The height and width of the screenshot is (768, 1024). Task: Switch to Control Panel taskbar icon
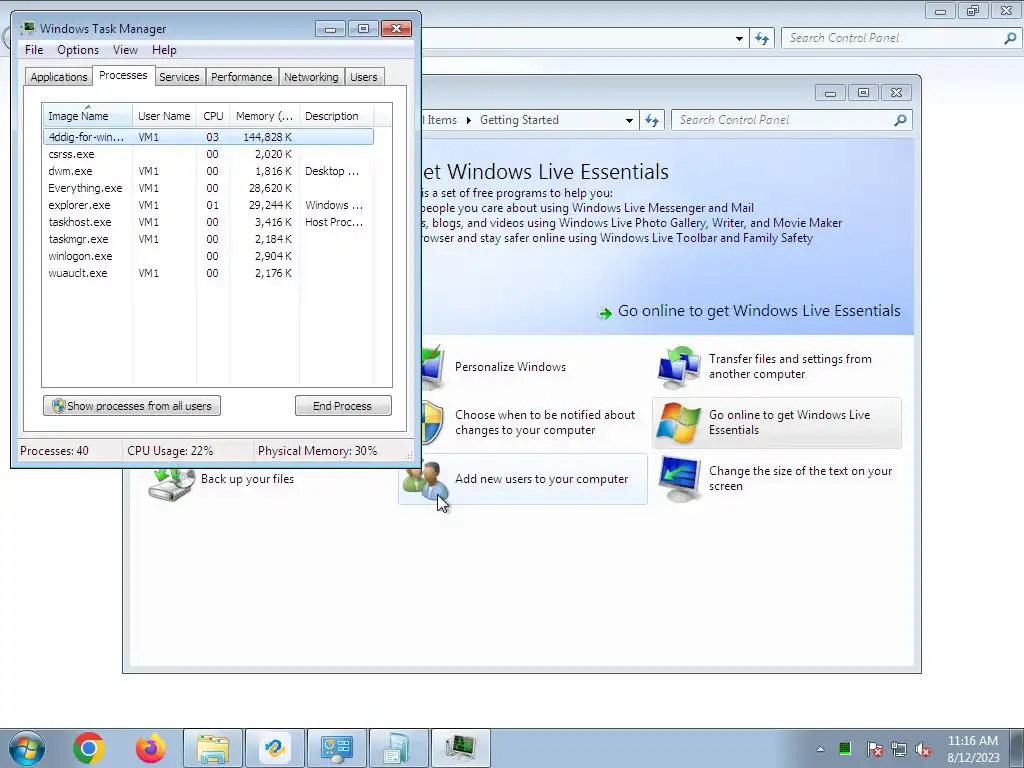tap(336, 748)
